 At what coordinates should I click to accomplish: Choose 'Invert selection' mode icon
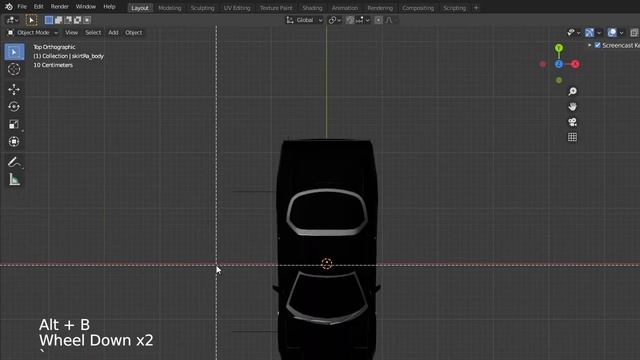click(77, 20)
